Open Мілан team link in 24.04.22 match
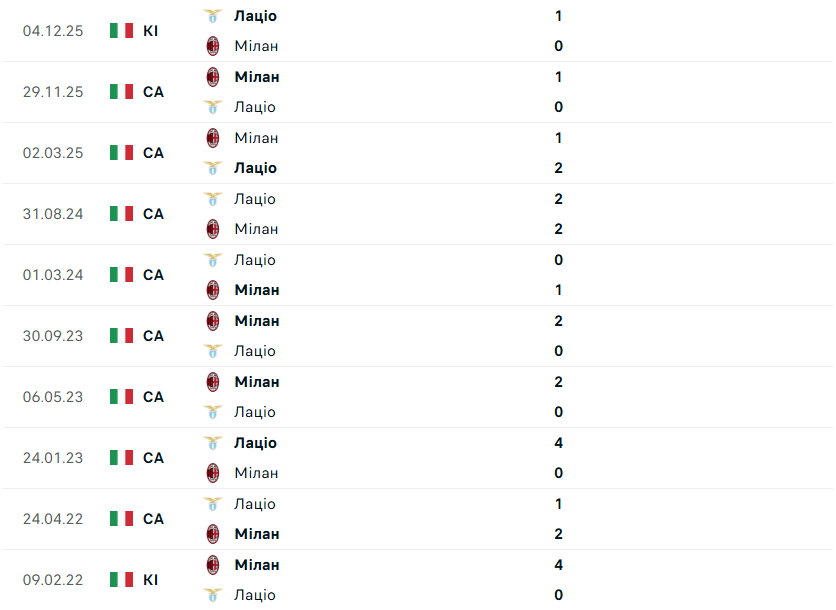This screenshot has height=610, width=836. (x=257, y=534)
